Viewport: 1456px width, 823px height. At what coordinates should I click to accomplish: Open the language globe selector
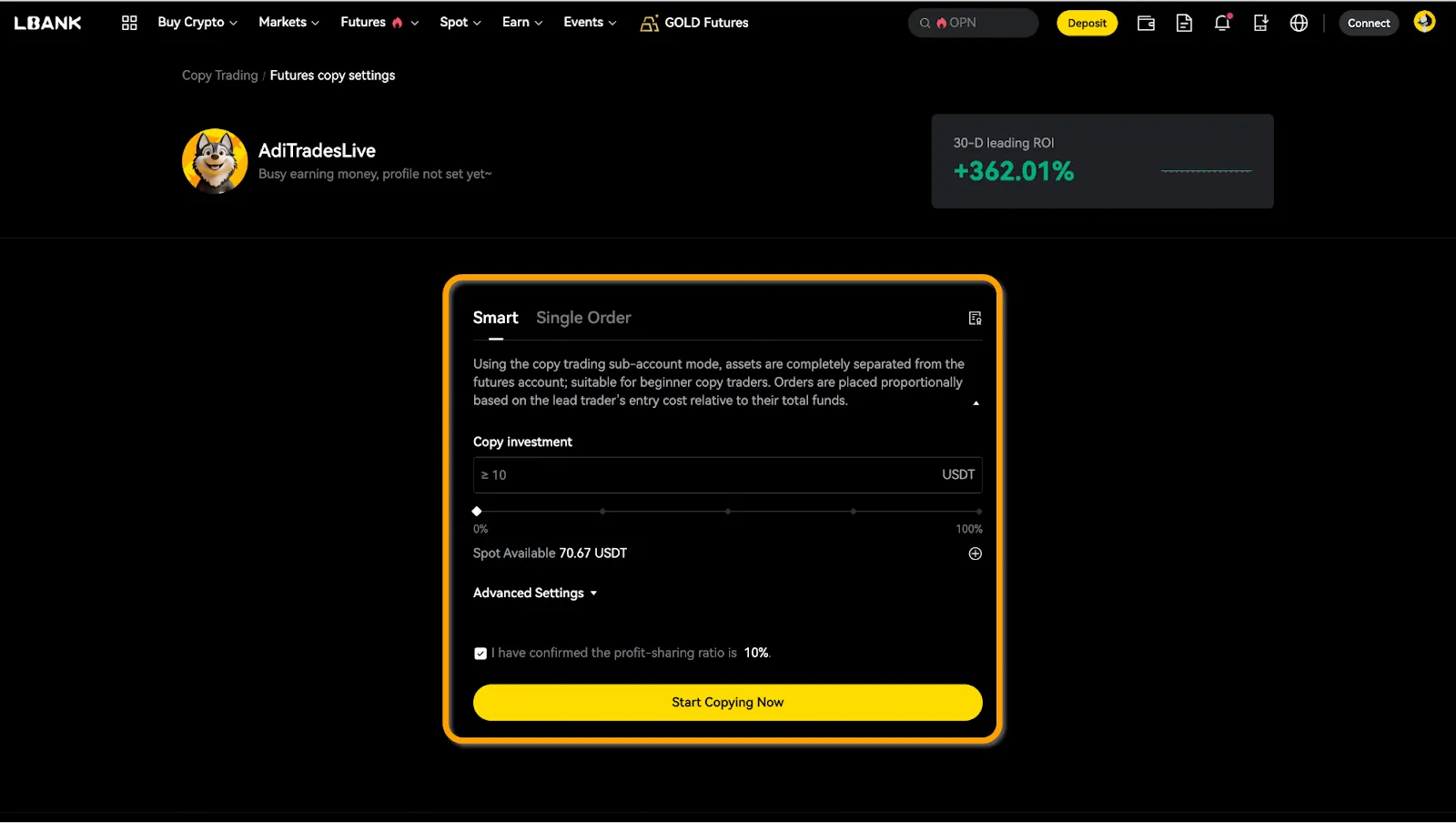[x=1299, y=24]
